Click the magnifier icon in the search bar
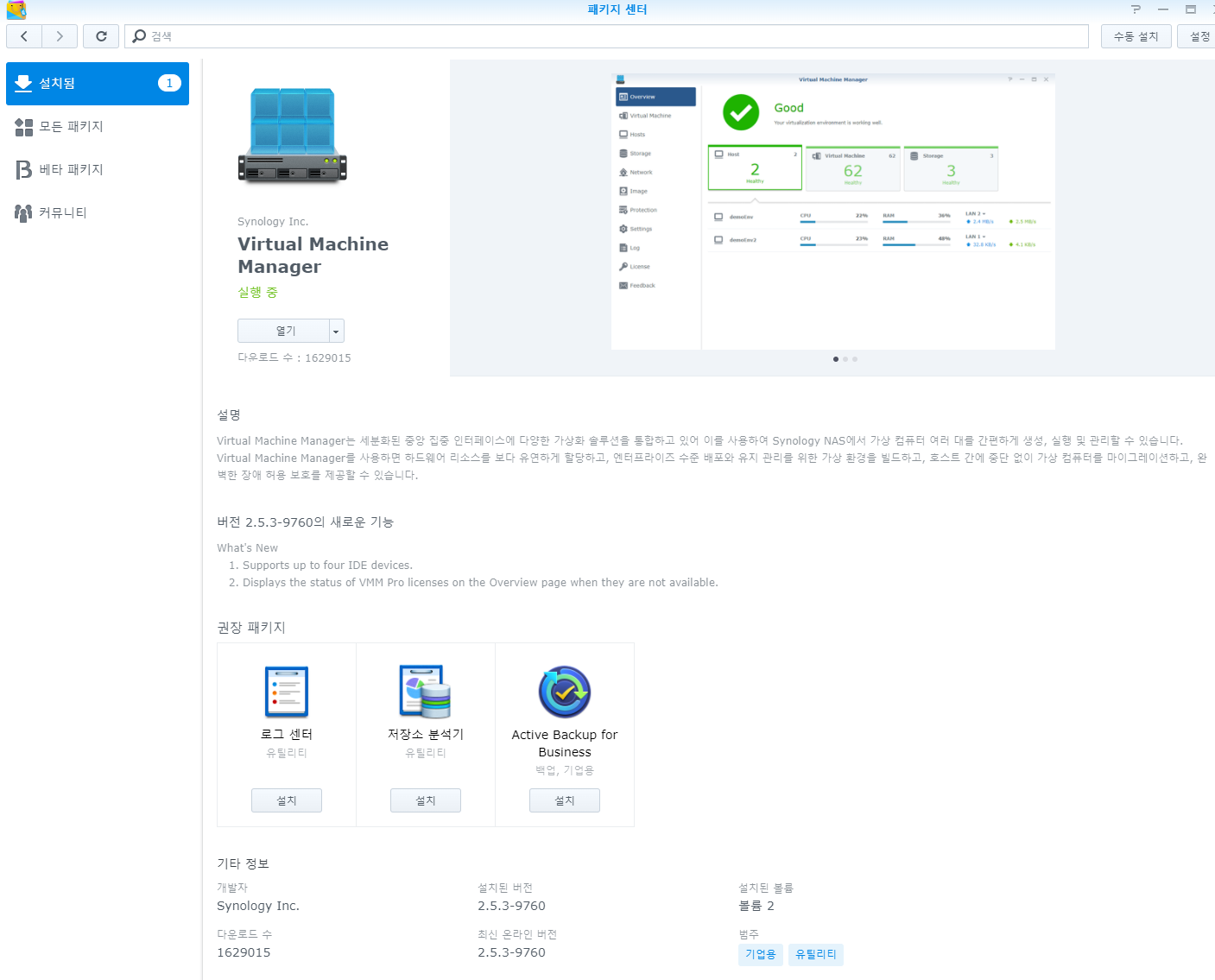The image size is (1215, 980). 139,36
